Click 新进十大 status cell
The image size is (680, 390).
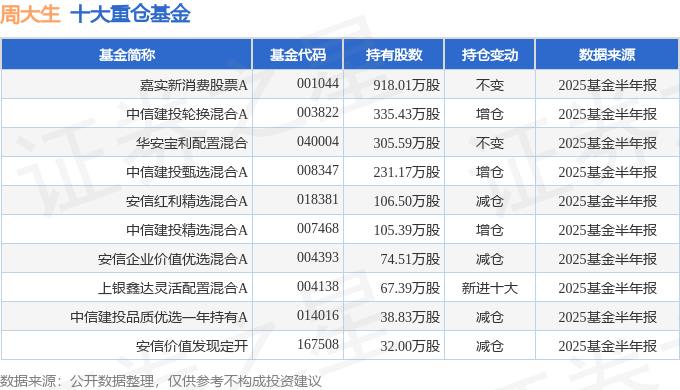tap(490, 288)
